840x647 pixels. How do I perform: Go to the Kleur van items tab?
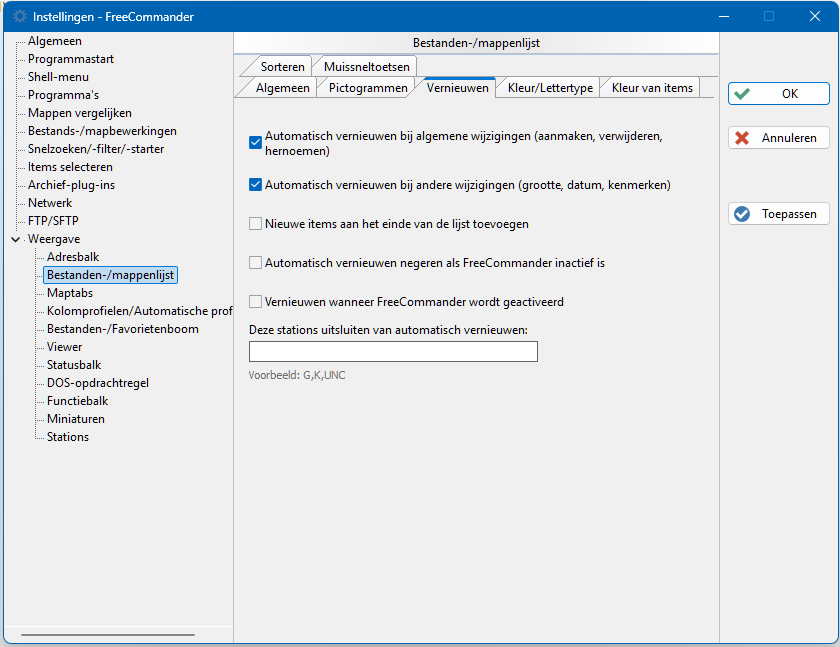[x=652, y=88]
